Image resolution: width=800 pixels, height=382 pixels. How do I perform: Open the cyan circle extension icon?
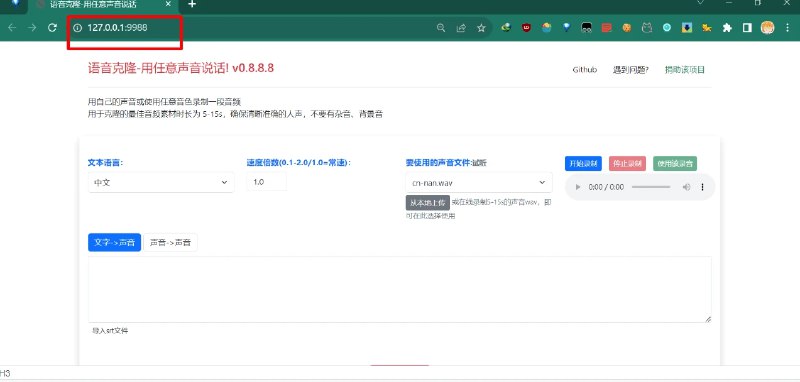[x=667, y=28]
